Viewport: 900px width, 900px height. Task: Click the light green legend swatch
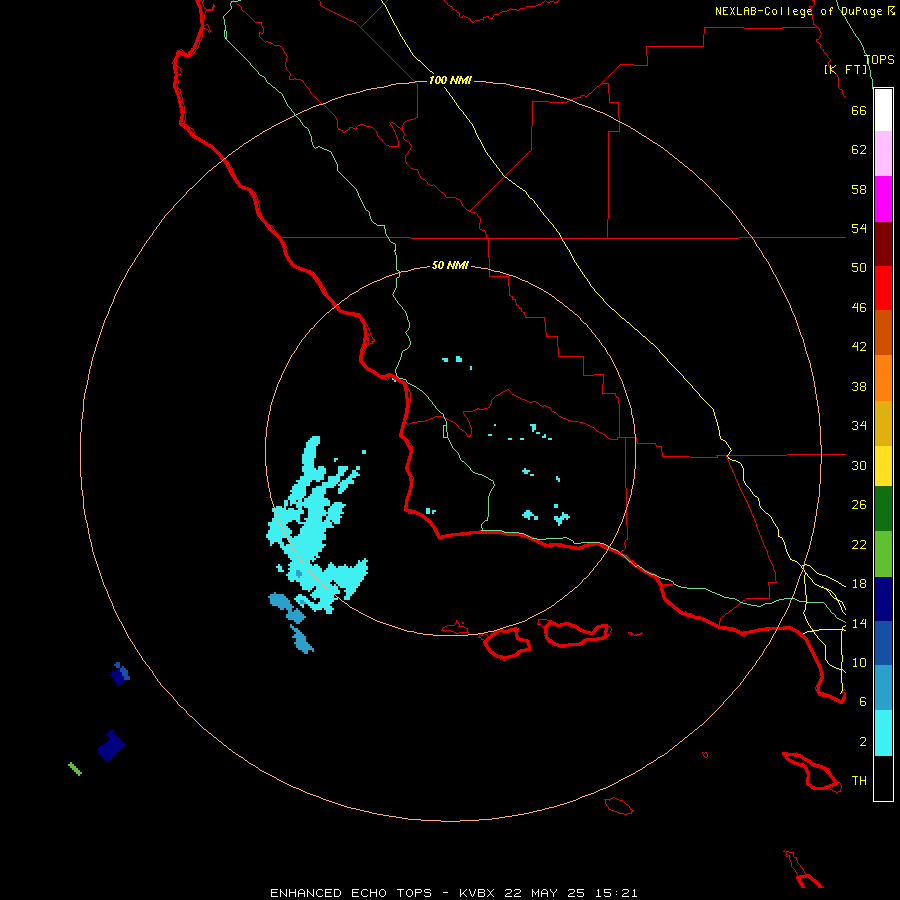coord(883,554)
